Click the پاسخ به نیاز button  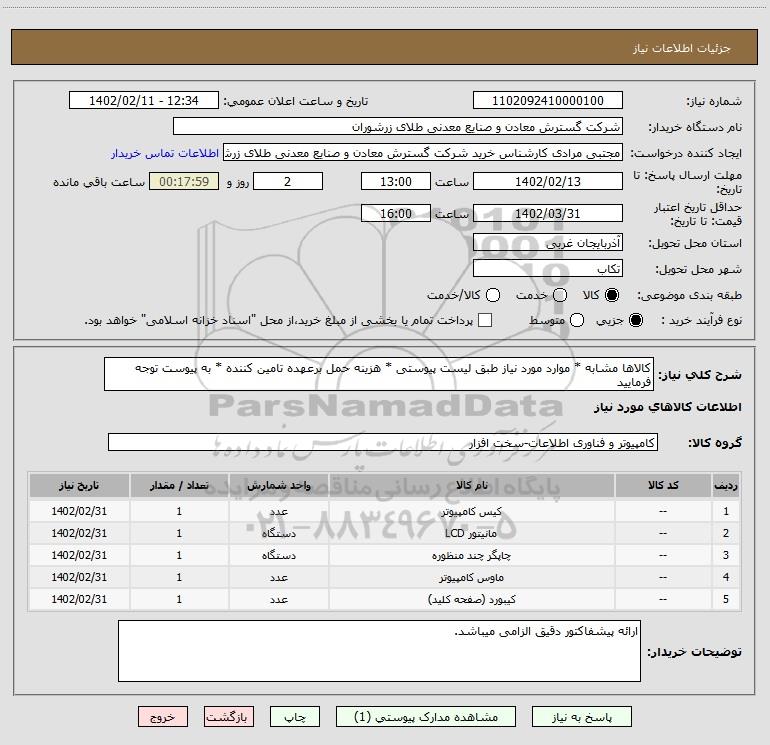(x=581, y=717)
